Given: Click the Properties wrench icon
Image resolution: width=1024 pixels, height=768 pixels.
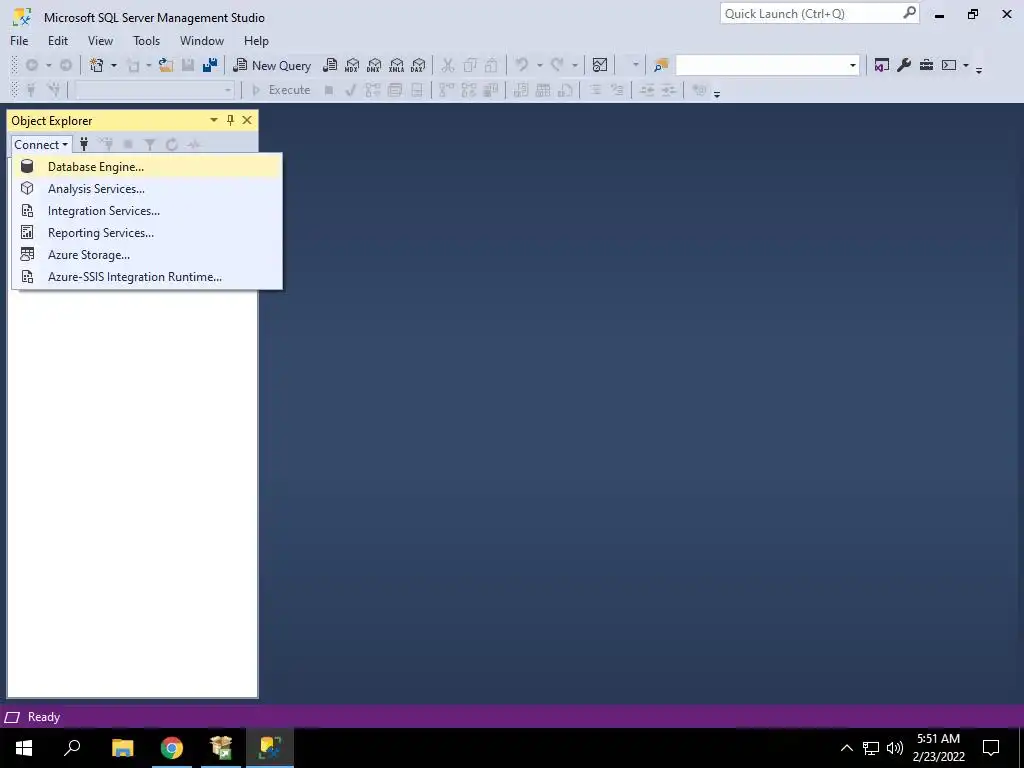Looking at the screenshot, I should coord(904,65).
